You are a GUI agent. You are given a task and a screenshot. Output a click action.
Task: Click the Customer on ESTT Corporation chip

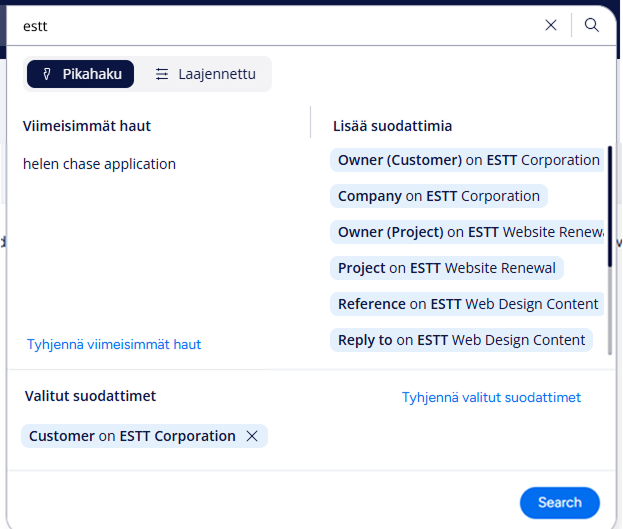pos(132,436)
